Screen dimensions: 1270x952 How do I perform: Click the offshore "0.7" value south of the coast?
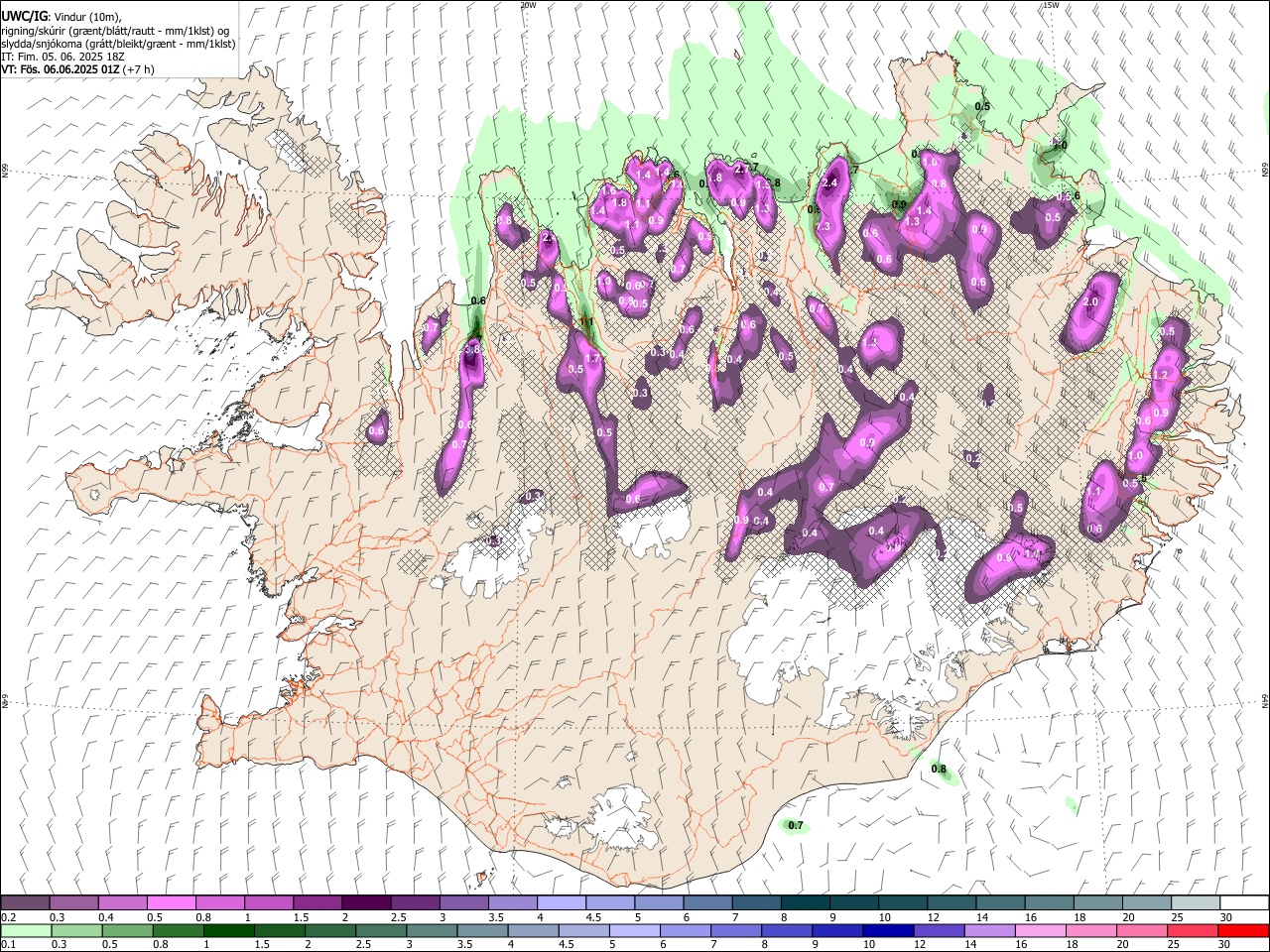pos(796,825)
